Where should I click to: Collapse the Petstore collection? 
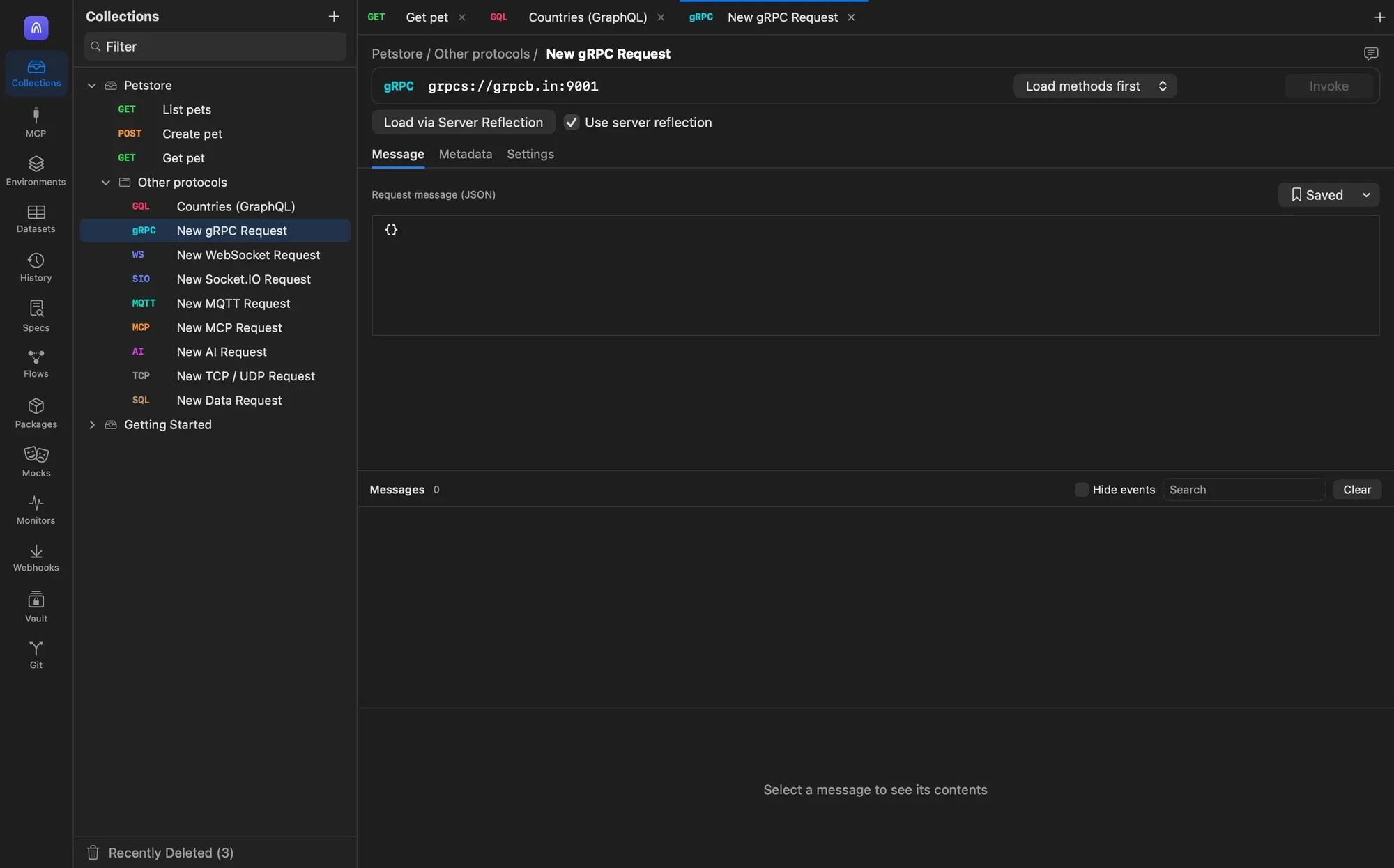pyautogui.click(x=91, y=86)
